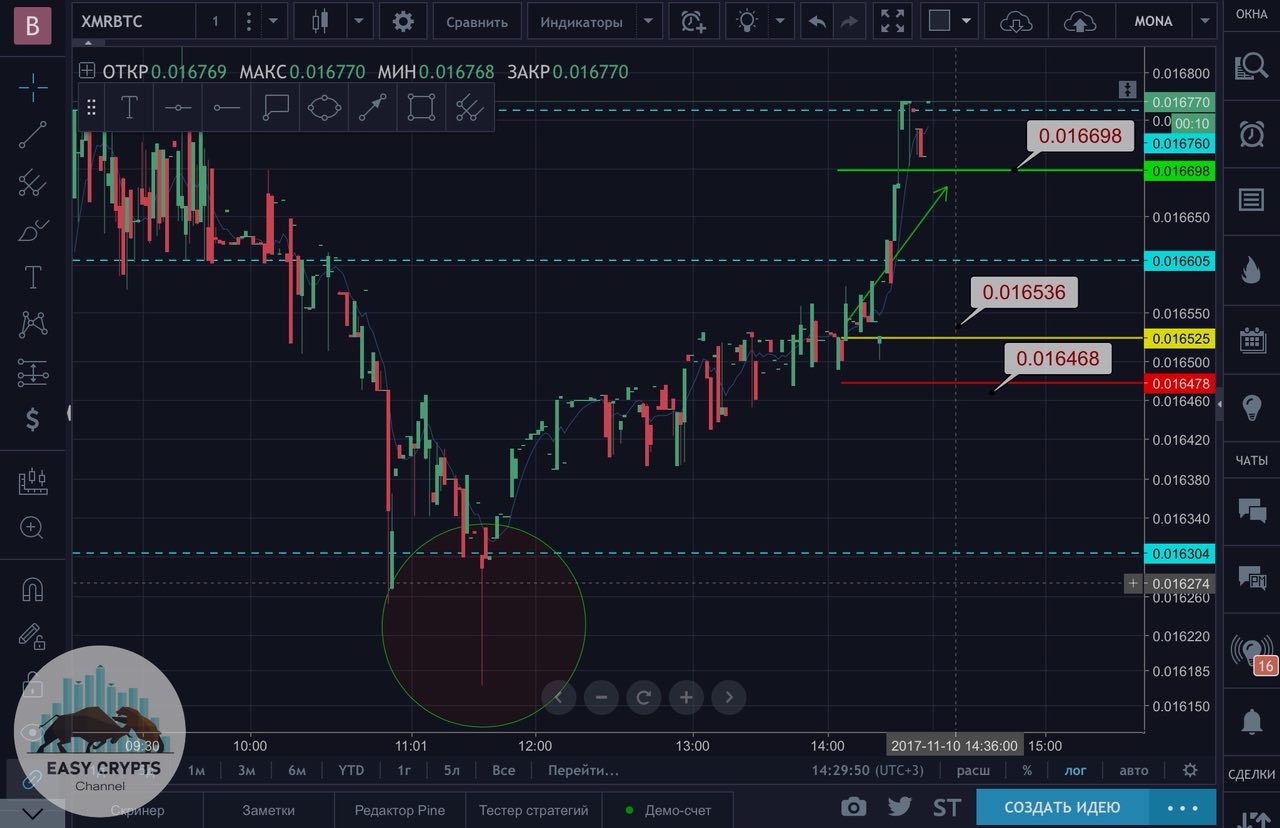This screenshot has width=1280, height=828.
Task: Take a chart snapshot with camera icon
Action: (853, 807)
